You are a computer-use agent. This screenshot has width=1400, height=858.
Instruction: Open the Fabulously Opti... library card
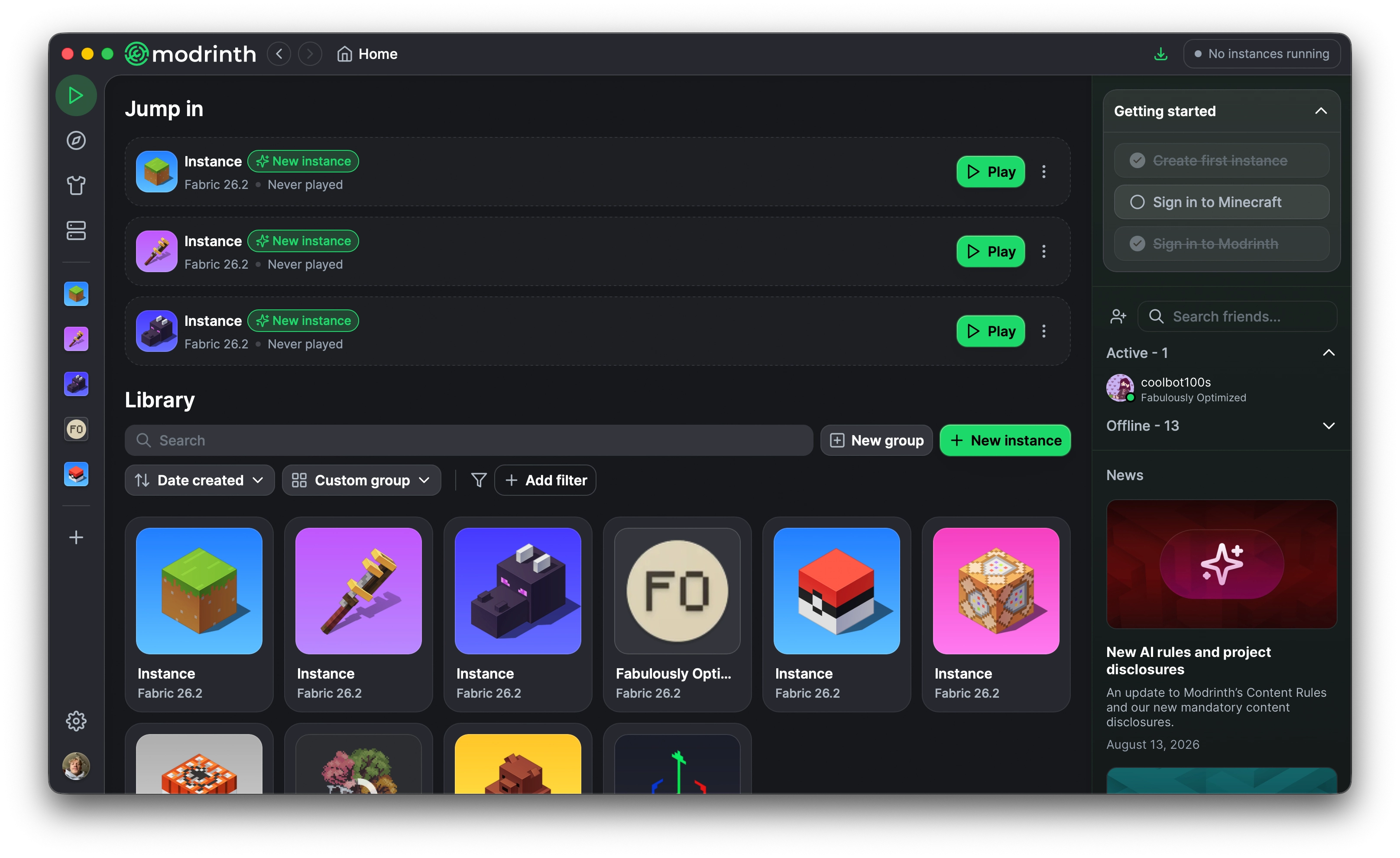point(677,614)
